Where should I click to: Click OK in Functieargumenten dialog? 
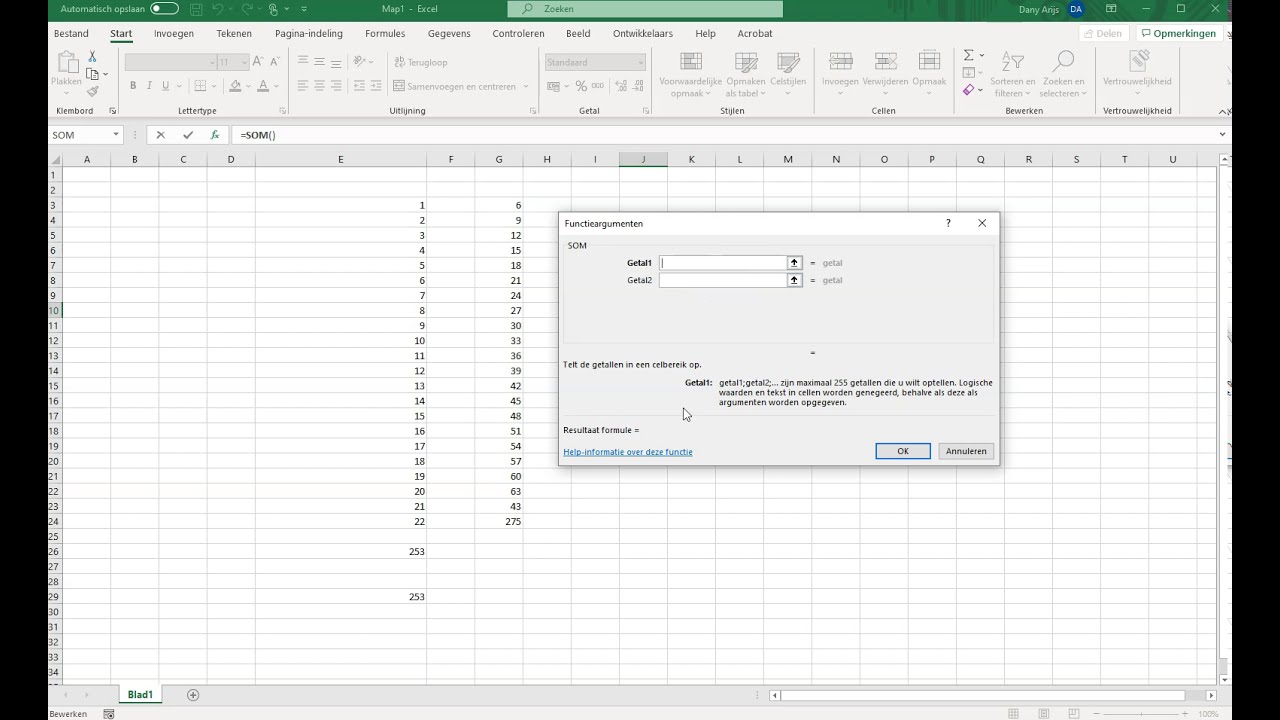point(903,451)
